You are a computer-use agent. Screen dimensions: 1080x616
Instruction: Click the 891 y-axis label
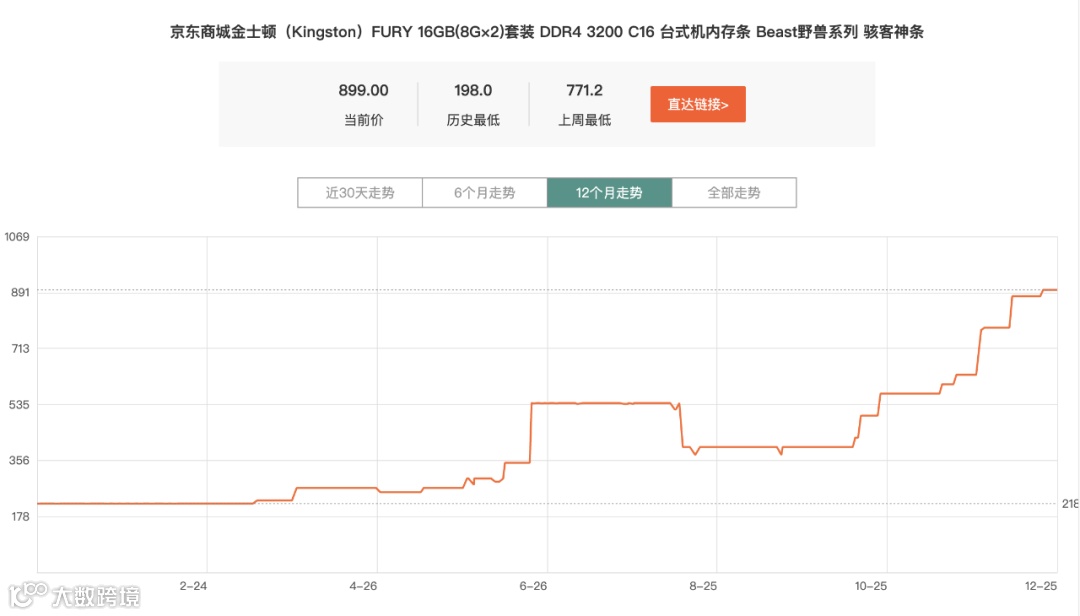[x=20, y=293]
